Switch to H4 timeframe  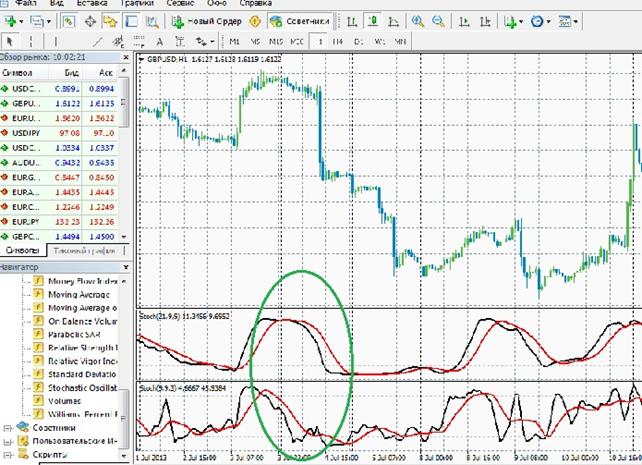(337, 41)
